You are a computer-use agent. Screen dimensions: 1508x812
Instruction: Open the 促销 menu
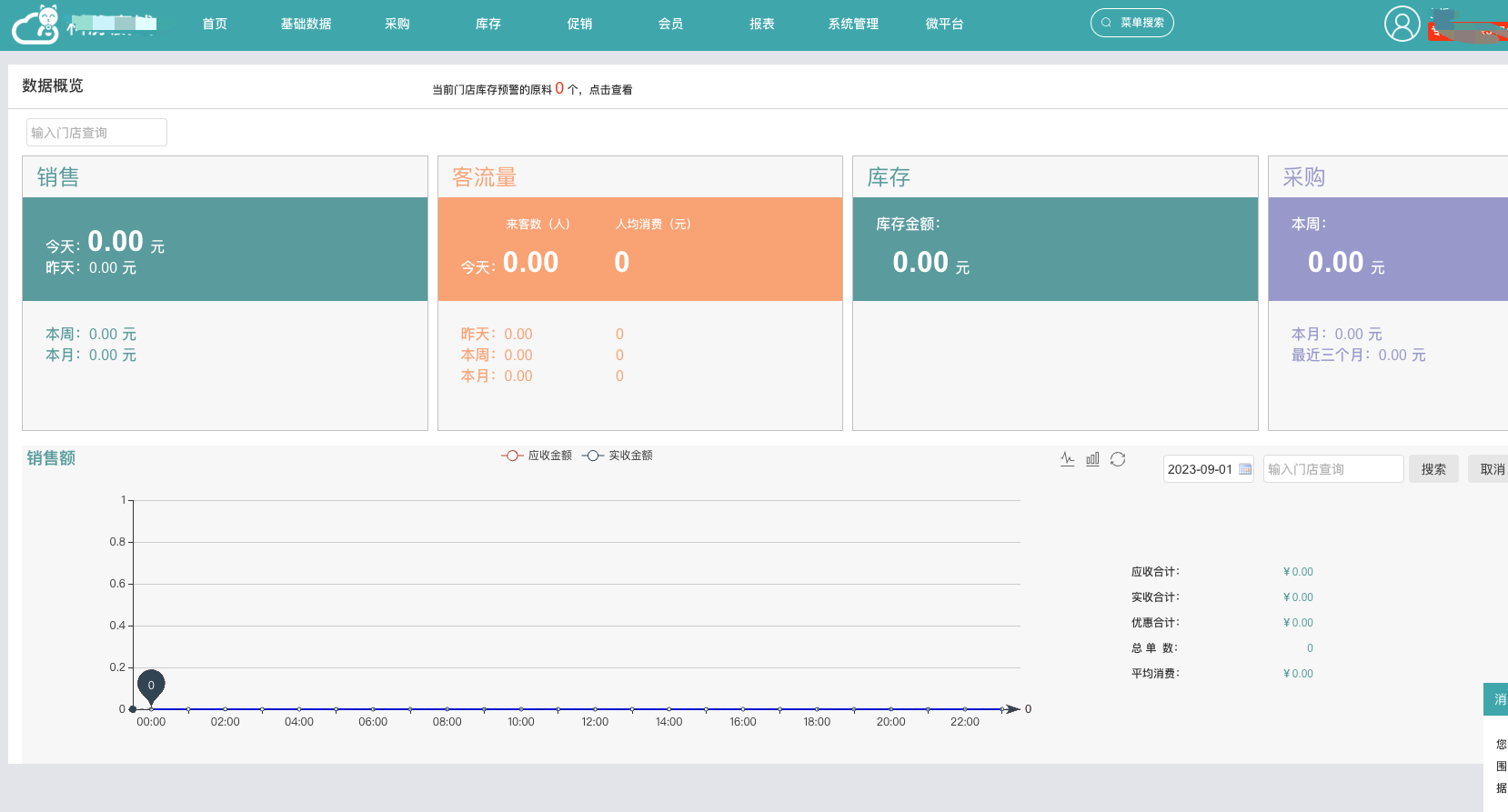tap(580, 24)
